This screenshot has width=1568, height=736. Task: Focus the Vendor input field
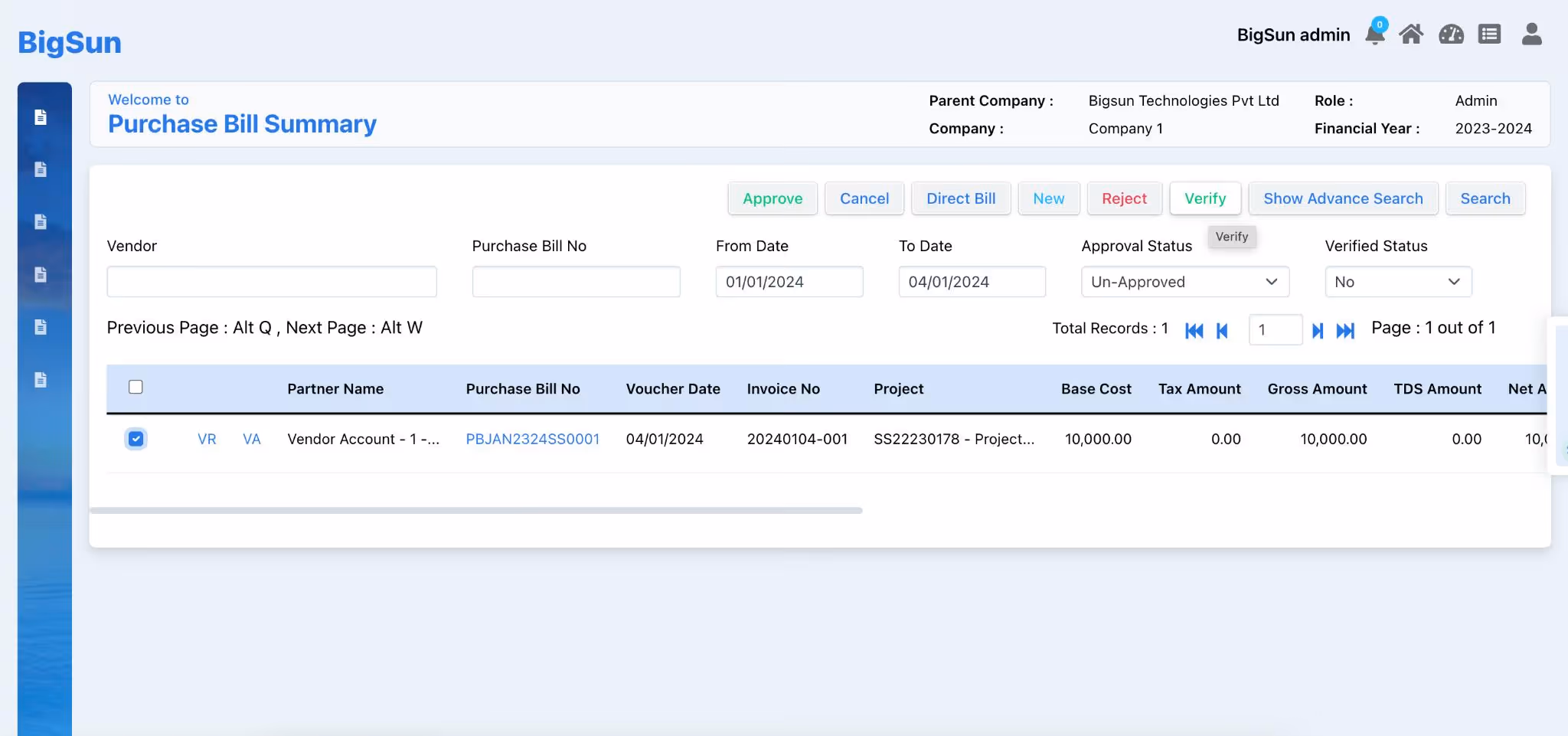(x=272, y=282)
